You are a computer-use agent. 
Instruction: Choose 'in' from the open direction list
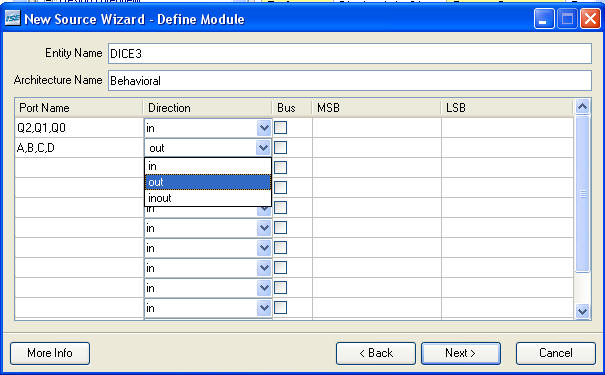click(x=208, y=166)
